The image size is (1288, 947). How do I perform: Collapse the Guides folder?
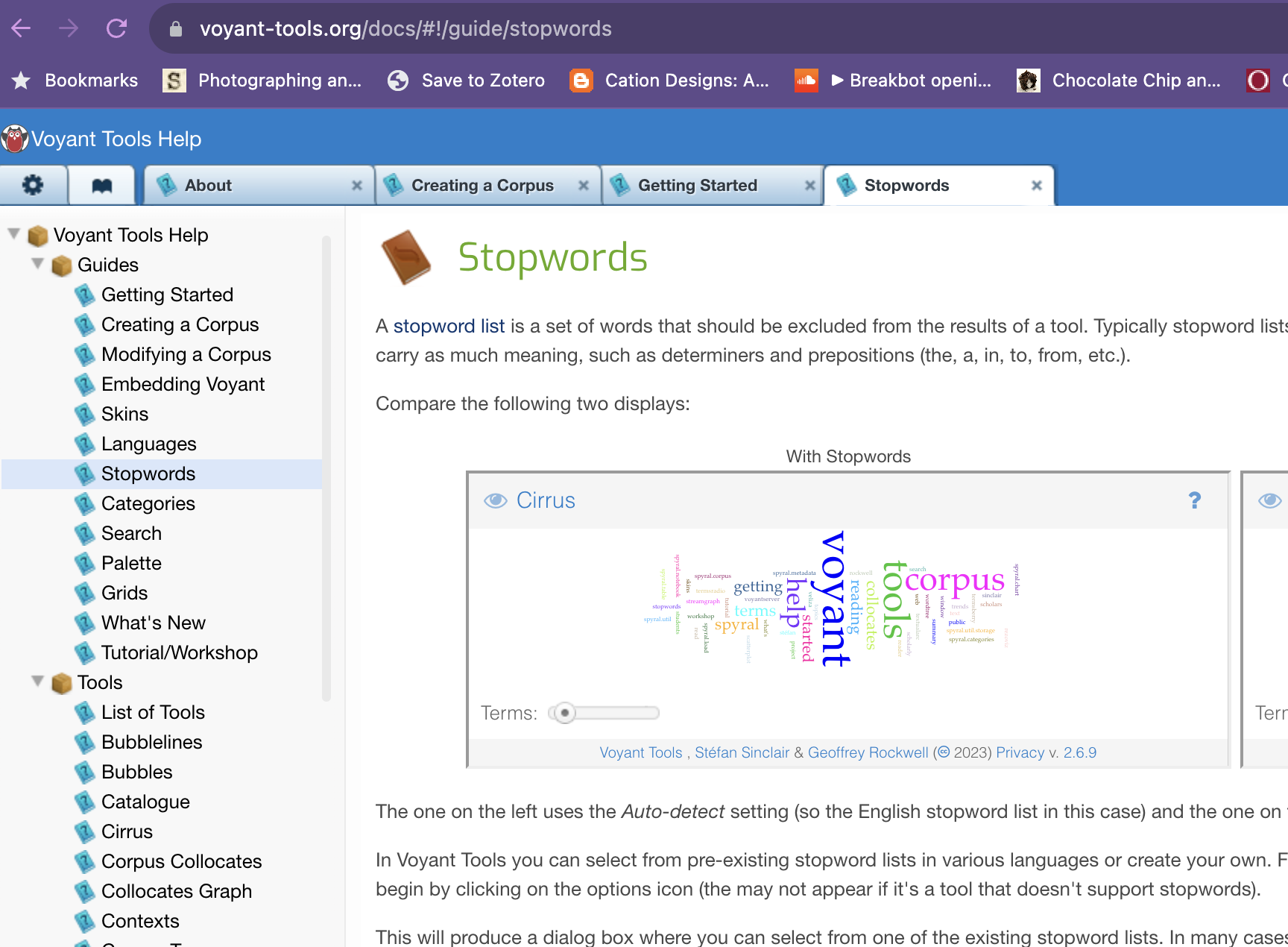(x=37, y=264)
